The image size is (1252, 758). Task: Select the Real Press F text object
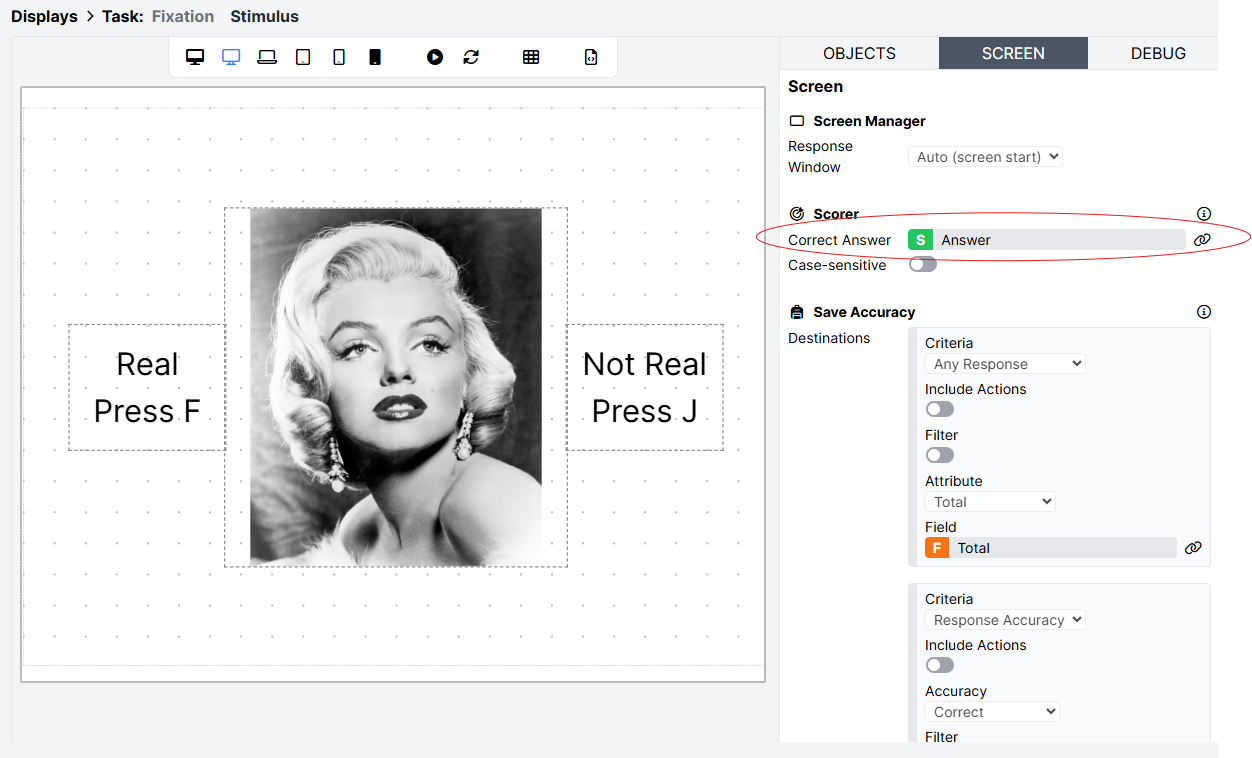tap(147, 387)
